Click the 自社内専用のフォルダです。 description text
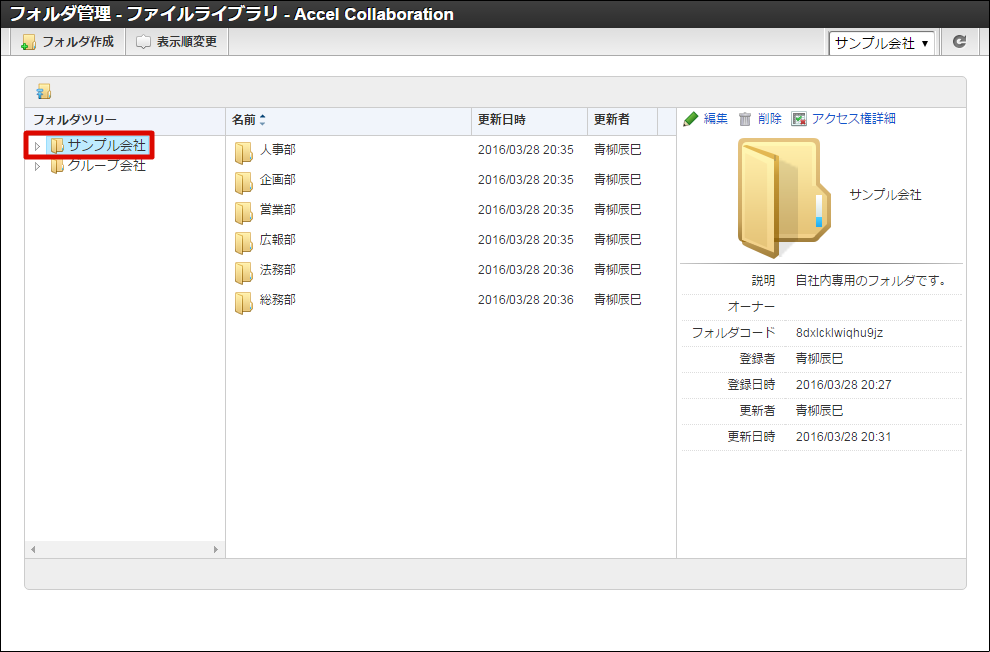Screen dimensions: 990x652 click(872, 281)
